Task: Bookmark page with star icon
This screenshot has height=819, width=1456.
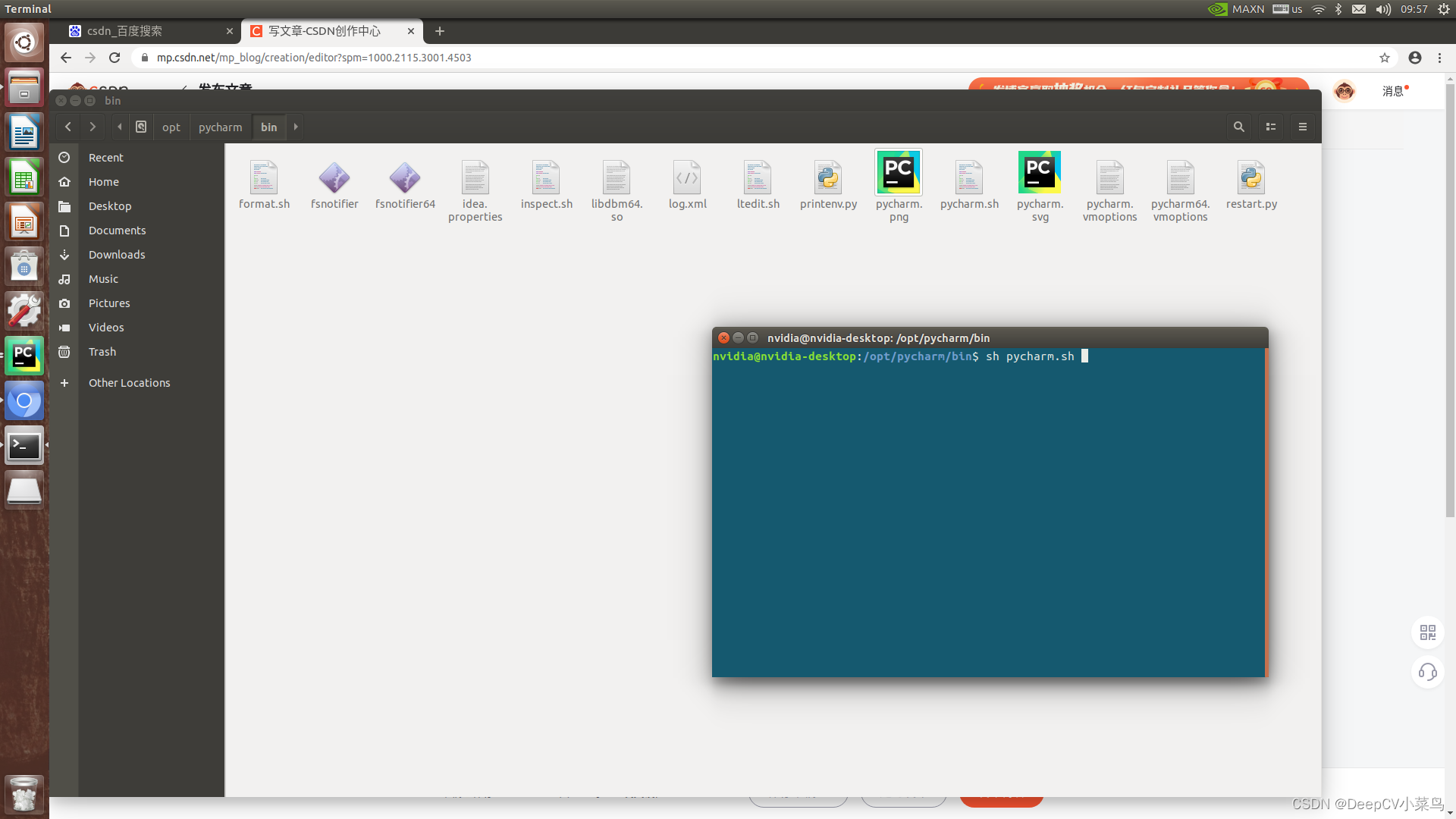Action: pyautogui.click(x=1385, y=58)
